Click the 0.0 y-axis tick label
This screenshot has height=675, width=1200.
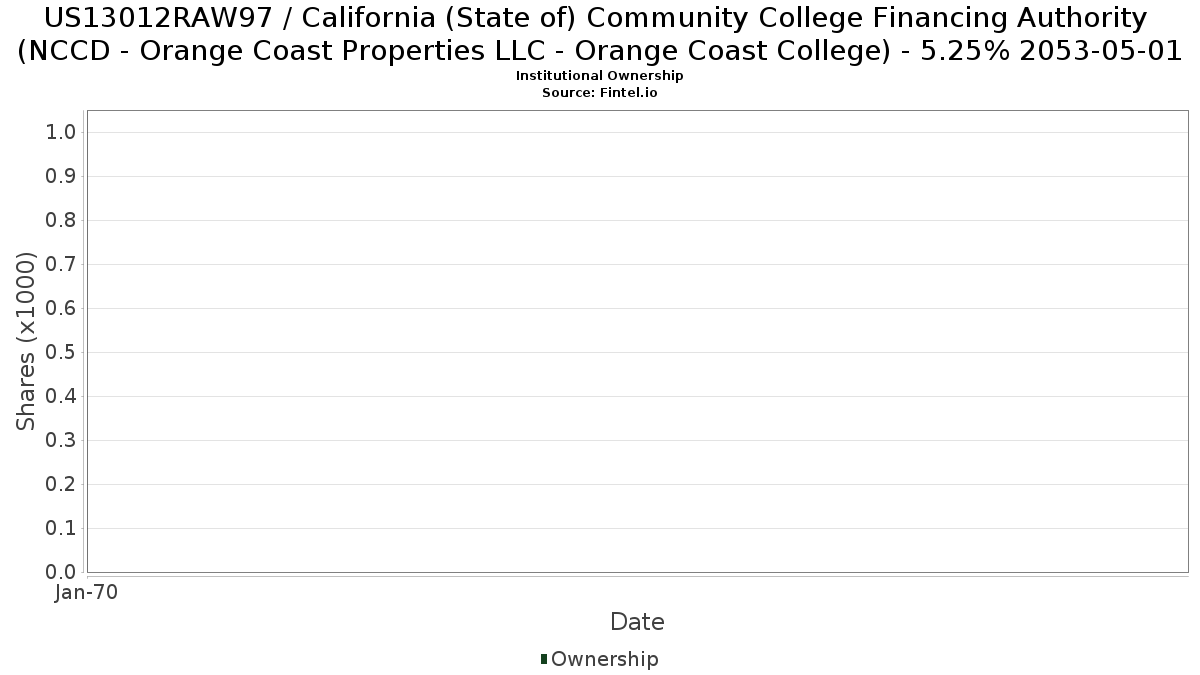pos(61,572)
